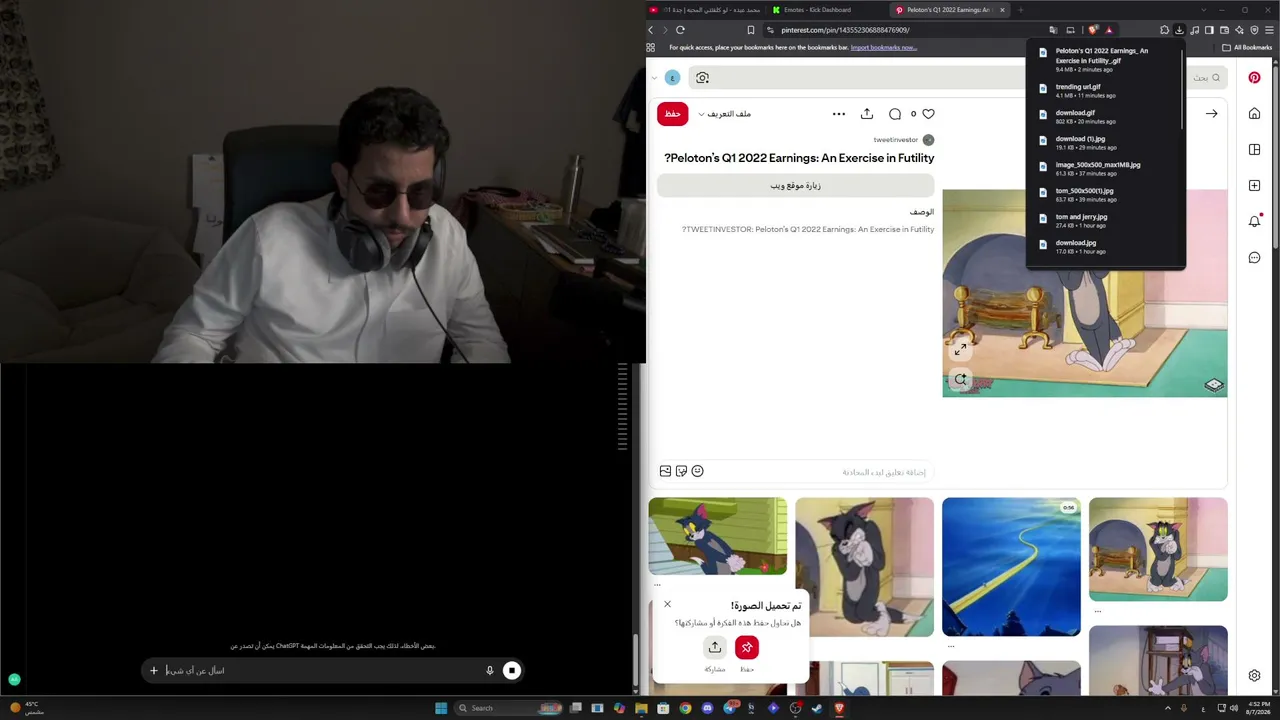Expand the pin image to fullscreen
Viewport: 1280px width, 720px height.
(960, 349)
